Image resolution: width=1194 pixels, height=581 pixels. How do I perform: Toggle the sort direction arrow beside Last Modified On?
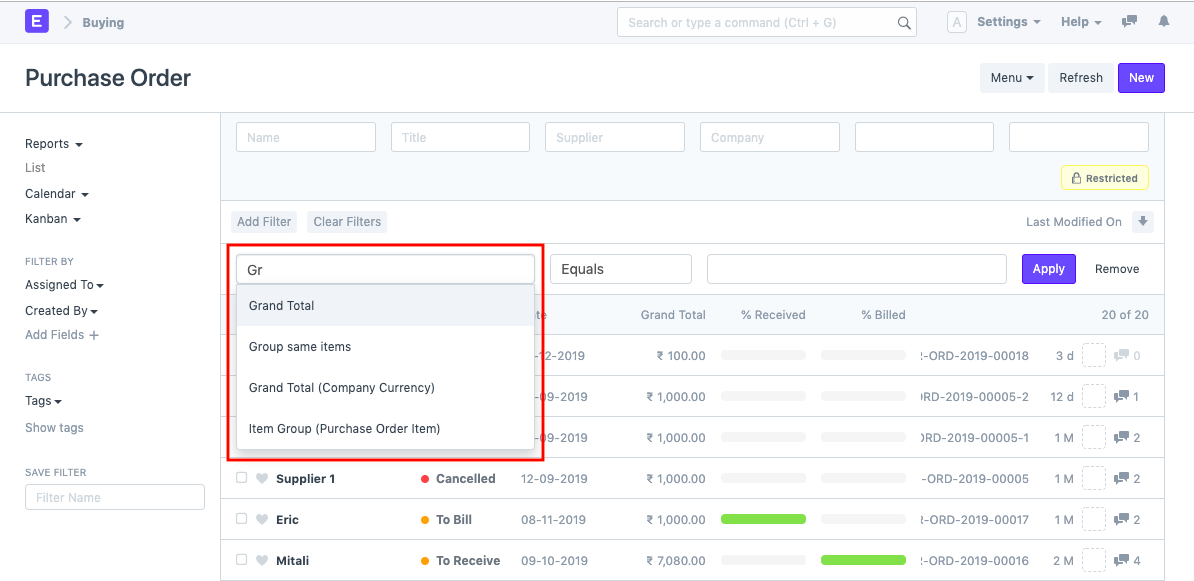coord(1143,221)
